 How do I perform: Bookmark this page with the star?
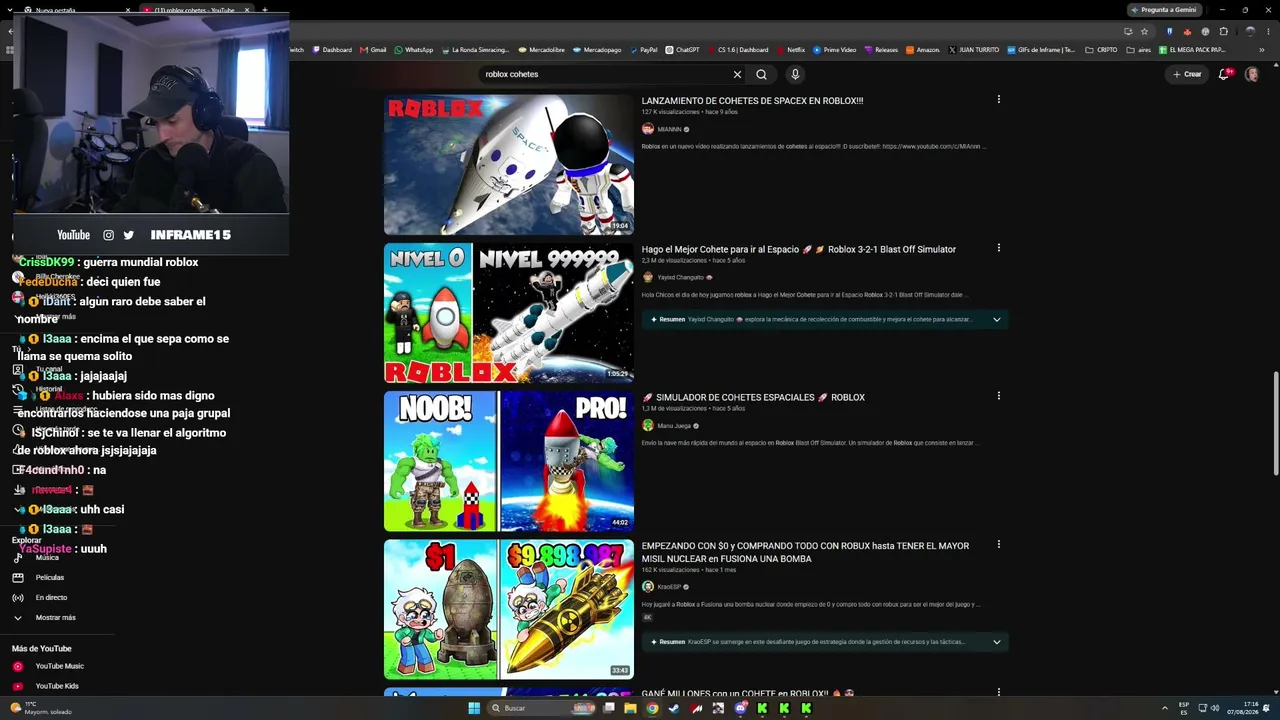coord(1145,31)
